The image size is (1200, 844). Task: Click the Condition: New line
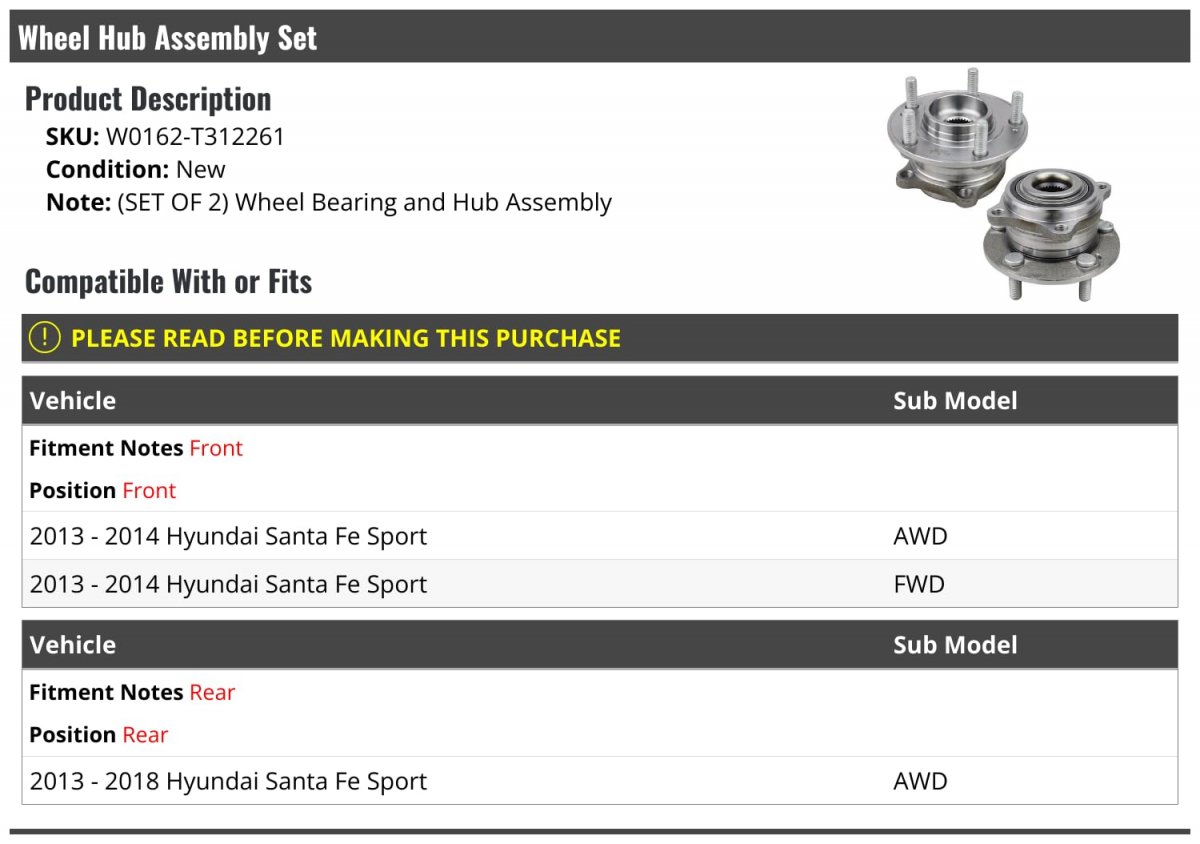point(136,169)
